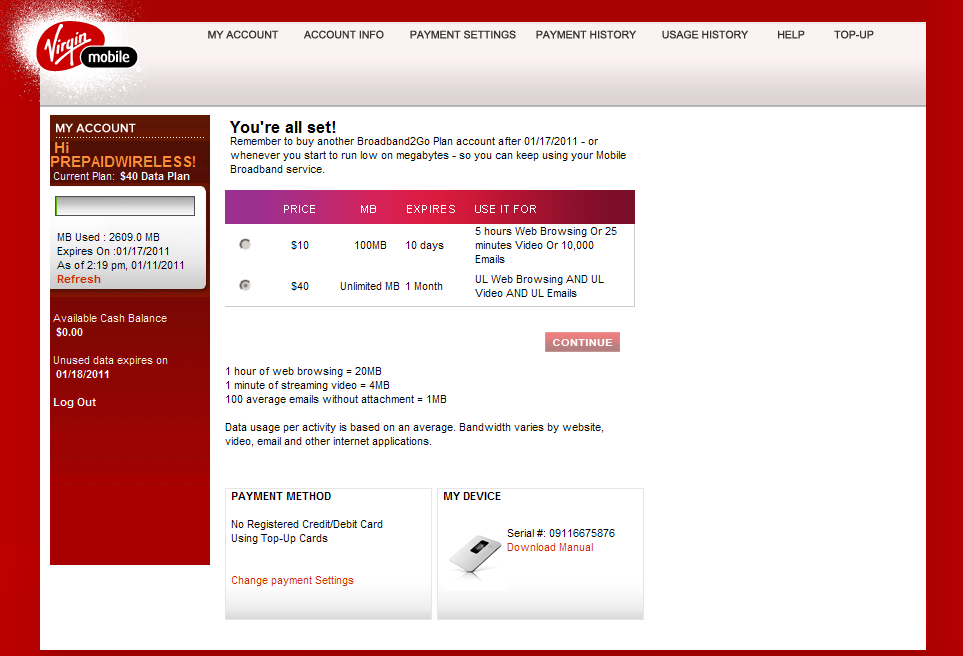The height and width of the screenshot is (656, 963).
Task: Go to PAYMENT SETTINGS in the top navigation
Action: point(462,35)
